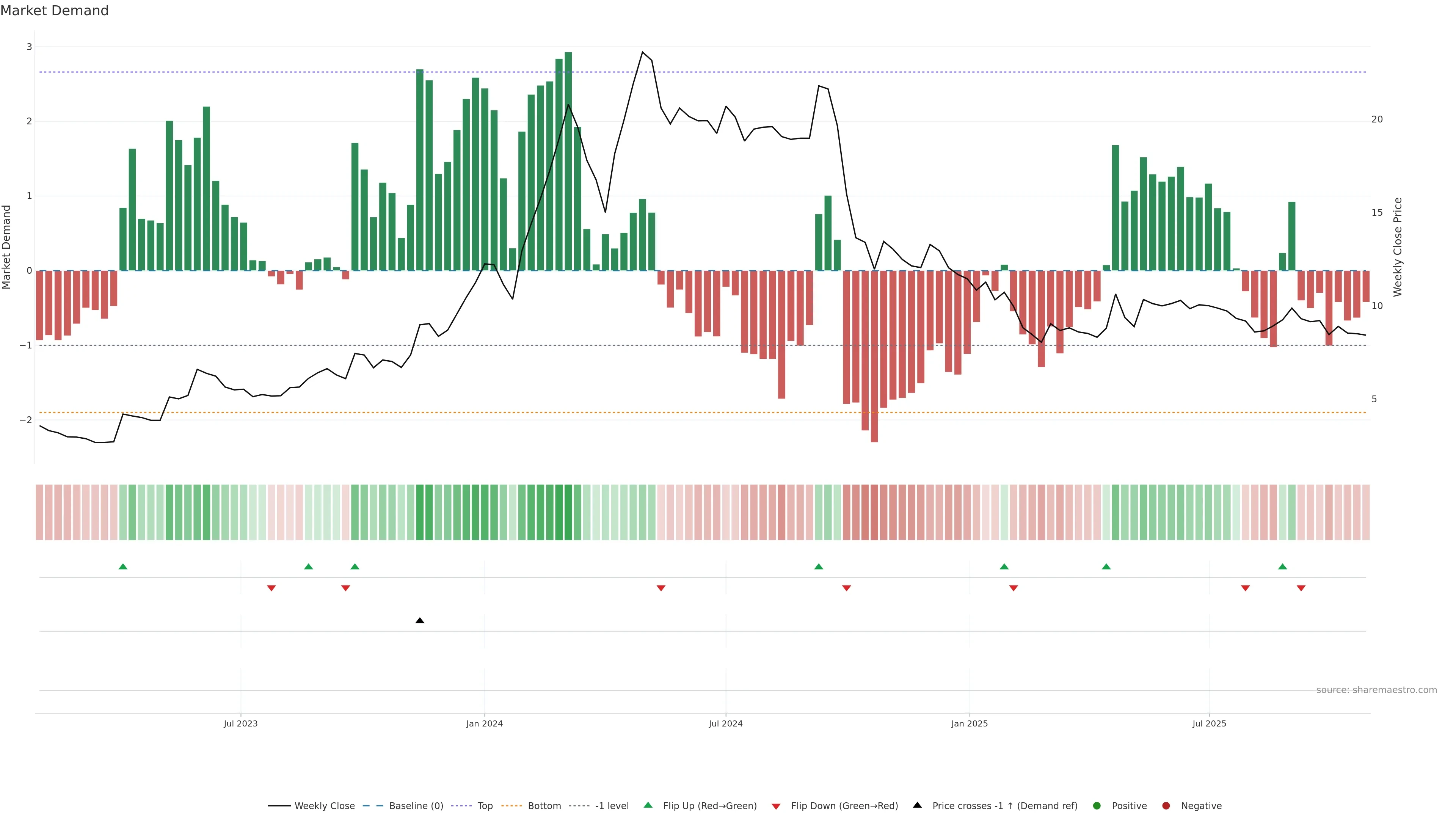
Task: Click the leftmost red flip-down triangle marker
Action: coord(271,588)
